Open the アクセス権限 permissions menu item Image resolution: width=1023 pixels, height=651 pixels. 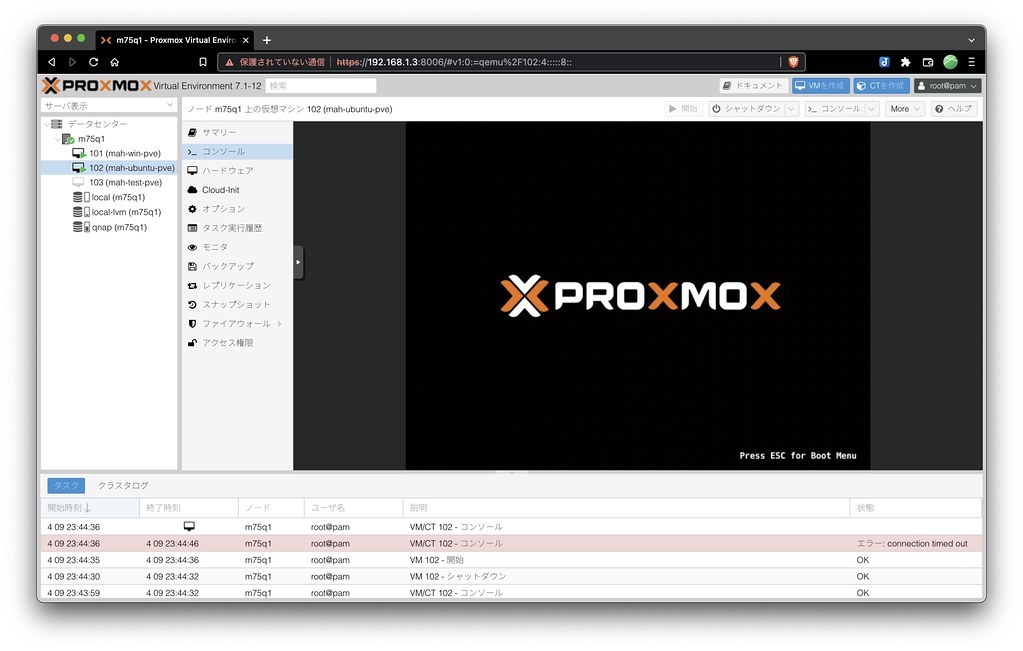pos(237,342)
